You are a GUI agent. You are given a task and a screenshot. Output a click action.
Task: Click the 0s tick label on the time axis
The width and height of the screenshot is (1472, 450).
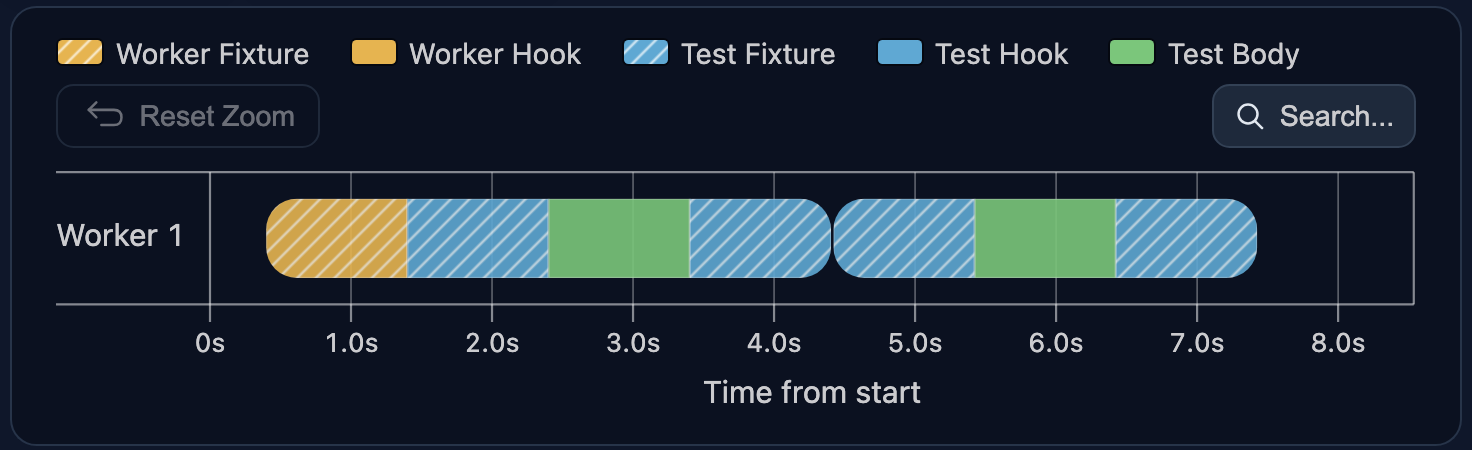click(x=209, y=343)
